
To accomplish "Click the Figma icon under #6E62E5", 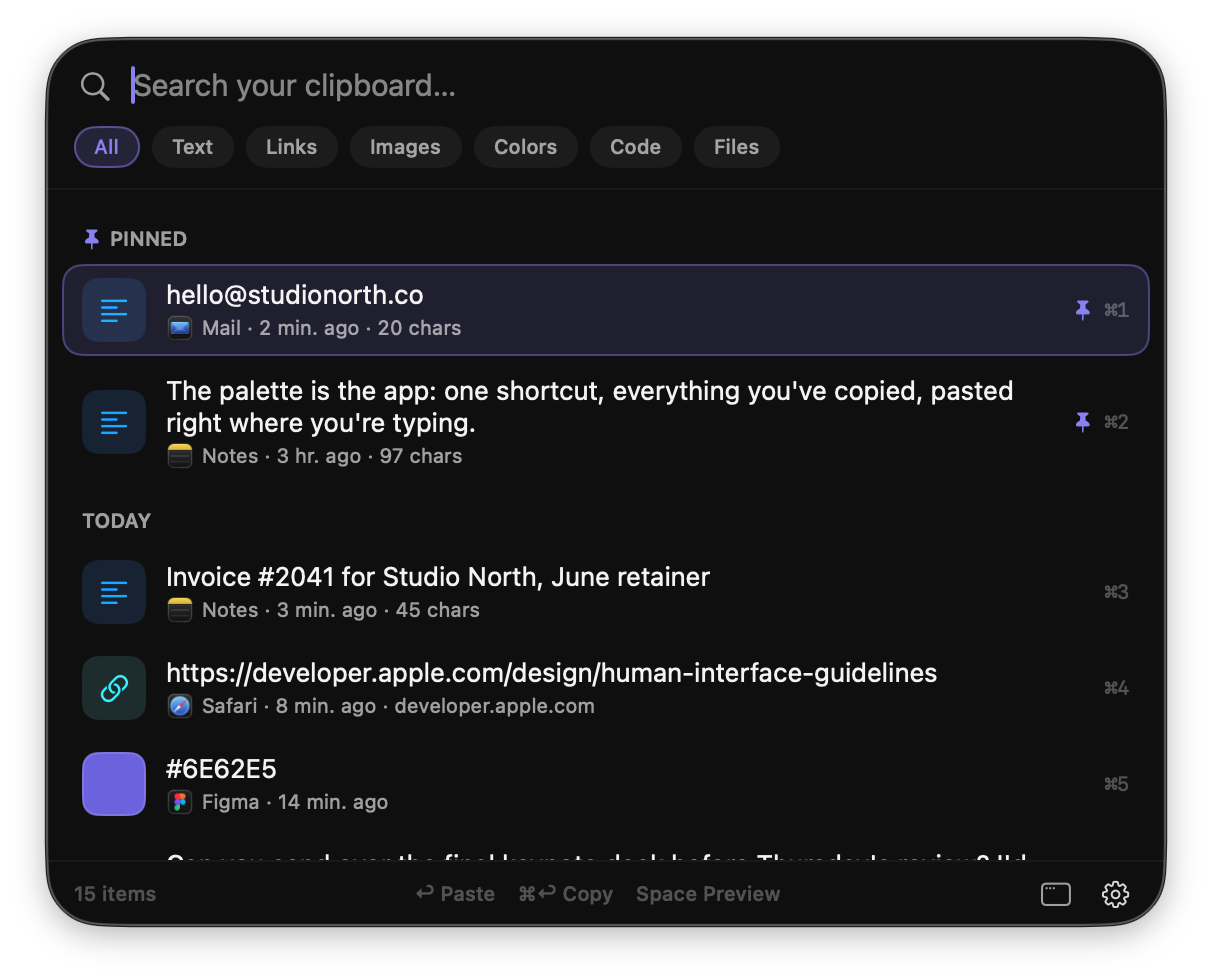I will coord(180,802).
